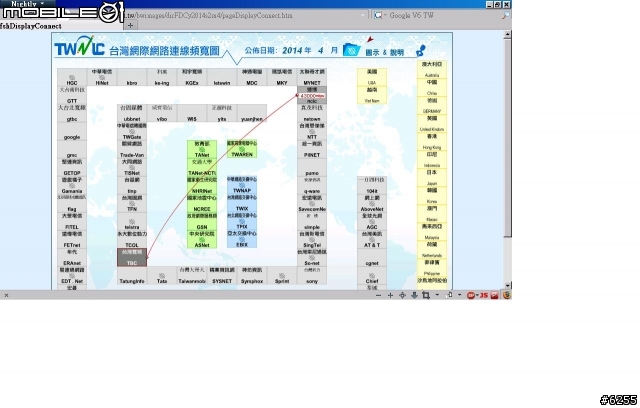Select the Gamania network node

point(72,185)
